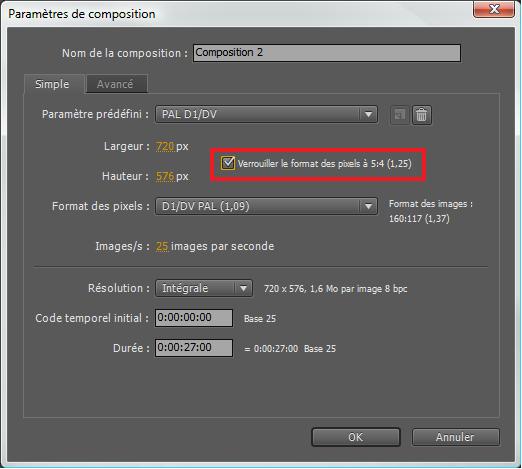Screen dimensions: 522x469
Task: Click the trash delete preset icon
Action: (422, 115)
